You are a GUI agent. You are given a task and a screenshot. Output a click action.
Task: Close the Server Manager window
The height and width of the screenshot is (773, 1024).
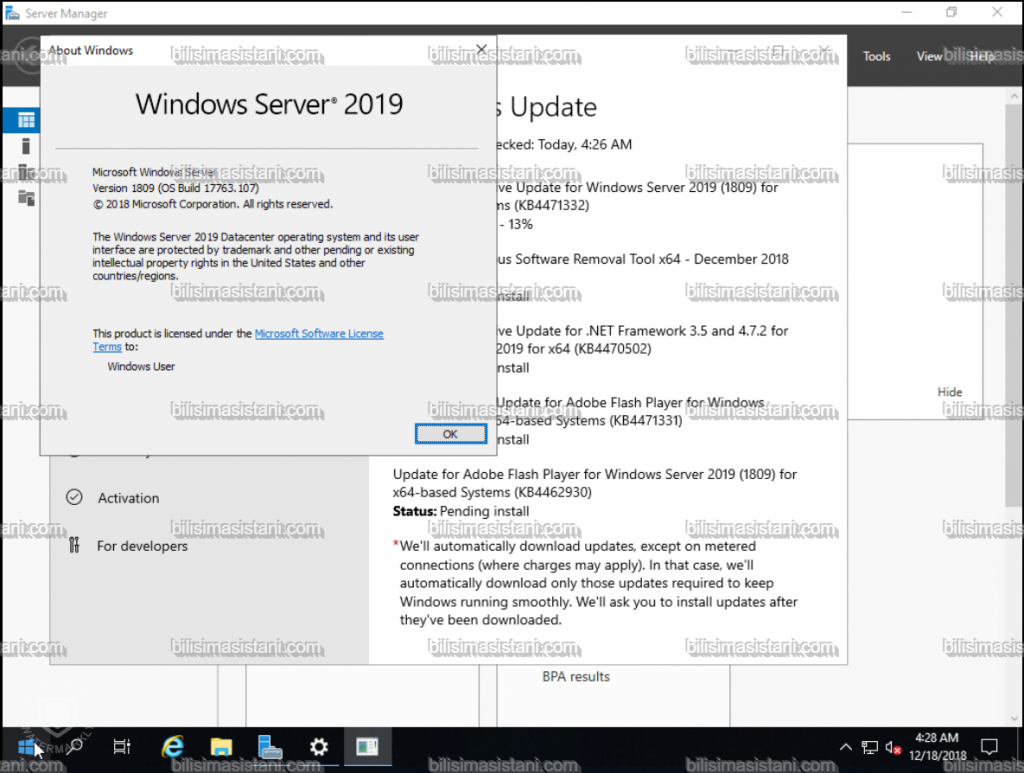pos(997,12)
